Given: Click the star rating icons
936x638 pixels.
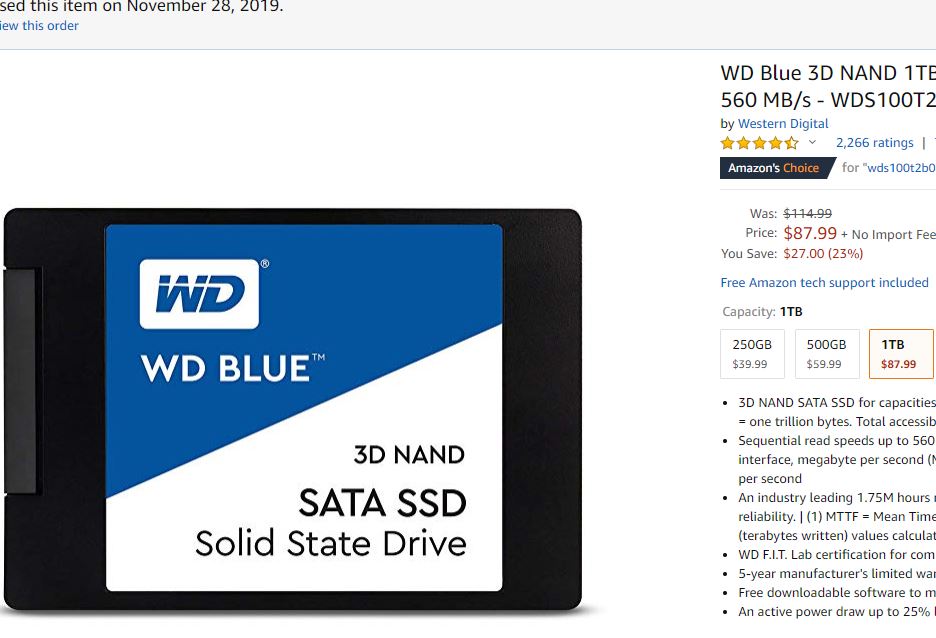Looking at the screenshot, I should tap(759, 143).
